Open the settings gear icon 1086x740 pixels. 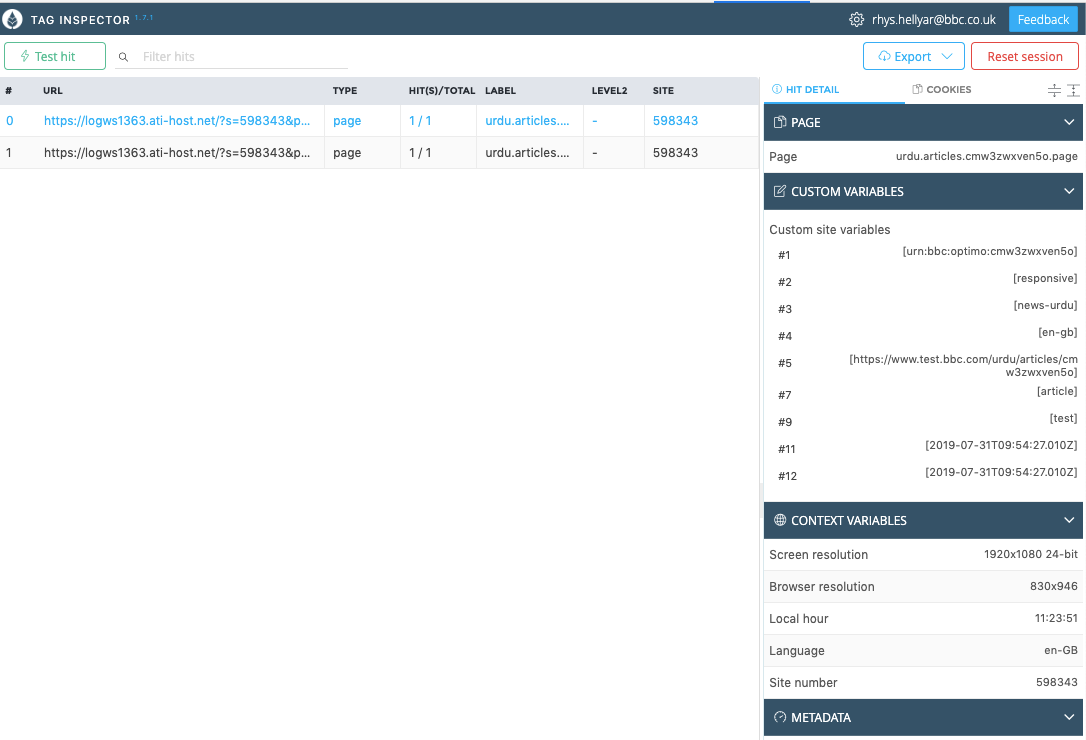[857, 19]
